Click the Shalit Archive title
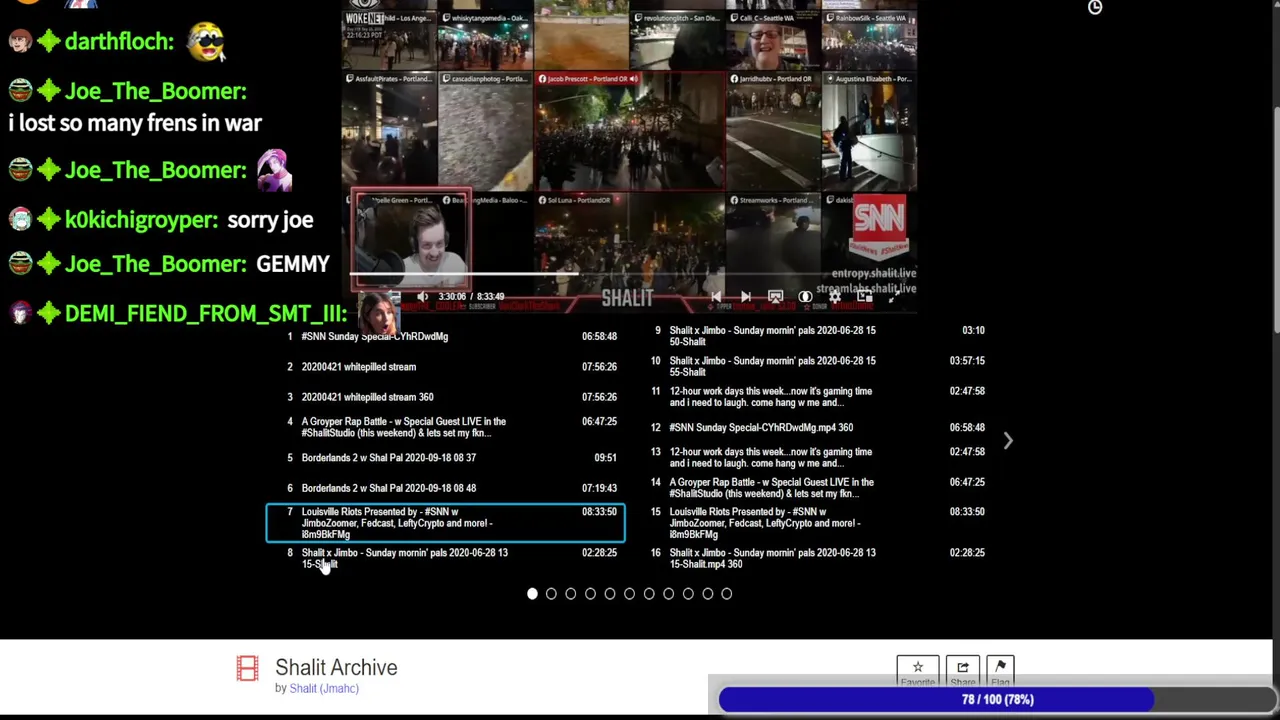 point(336,667)
